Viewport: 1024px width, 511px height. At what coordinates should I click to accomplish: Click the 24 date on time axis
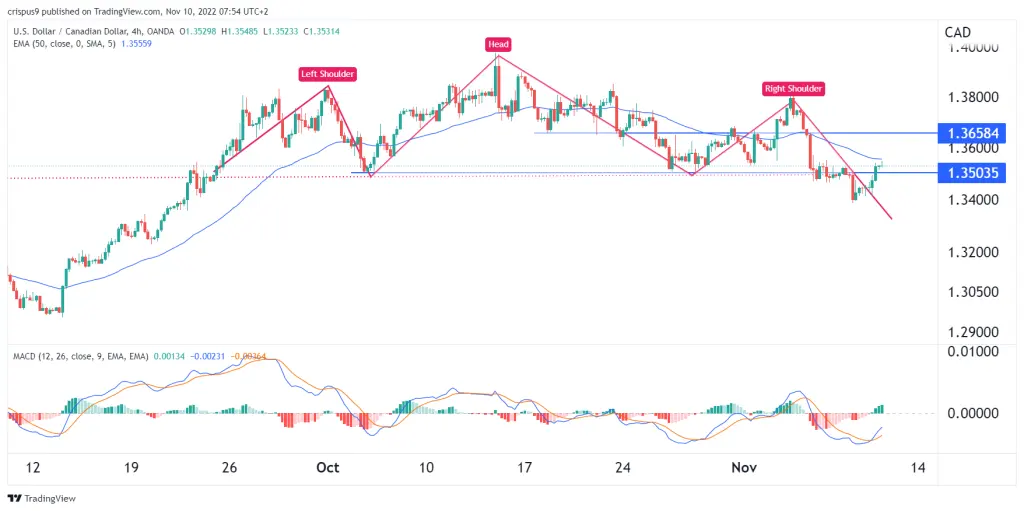622,468
